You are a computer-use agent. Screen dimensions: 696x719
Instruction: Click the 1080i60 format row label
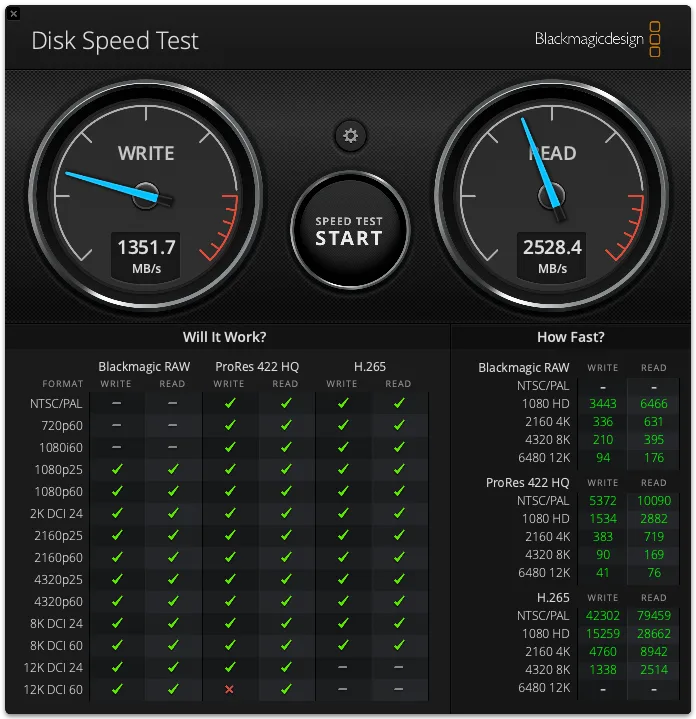(61, 448)
